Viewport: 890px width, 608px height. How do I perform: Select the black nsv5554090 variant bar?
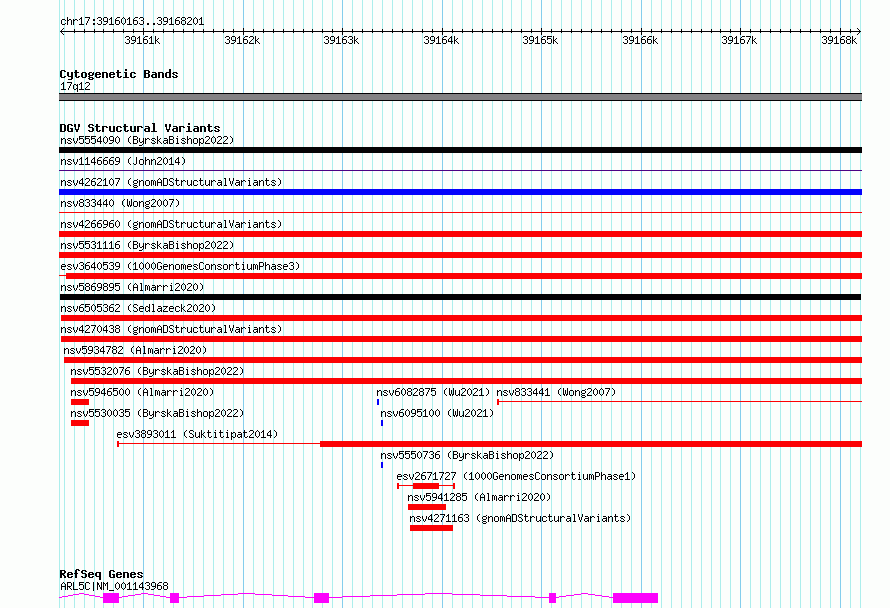point(460,150)
